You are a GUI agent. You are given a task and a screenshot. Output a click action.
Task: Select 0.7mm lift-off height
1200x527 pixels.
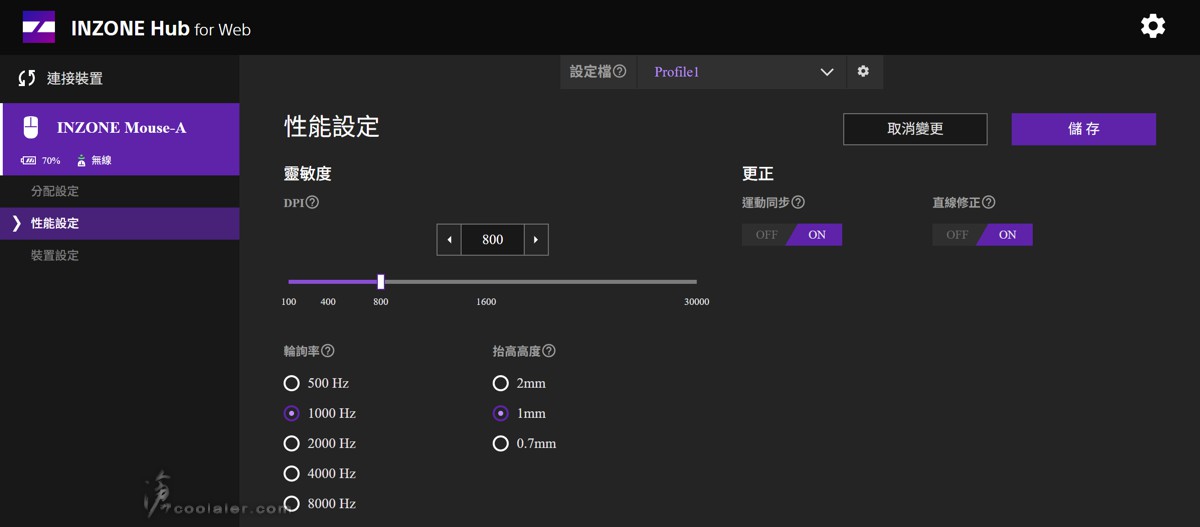click(x=501, y=443)
